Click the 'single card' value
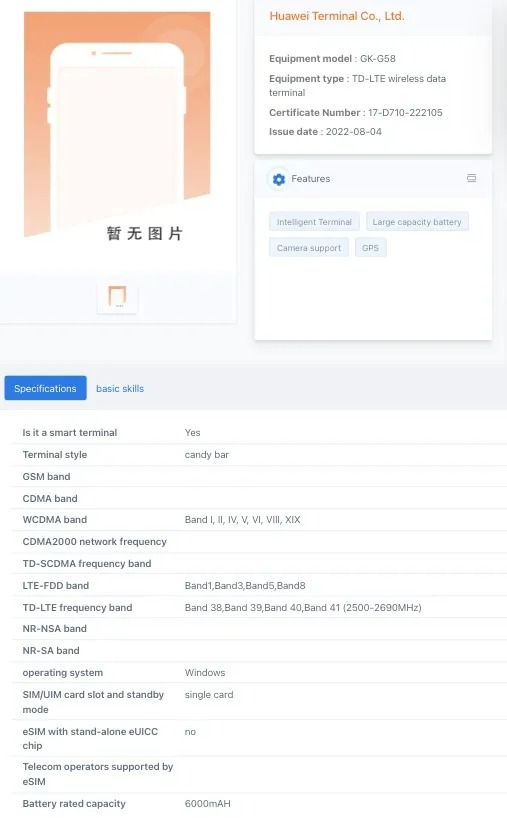507x818 pixels. [209, 695]
